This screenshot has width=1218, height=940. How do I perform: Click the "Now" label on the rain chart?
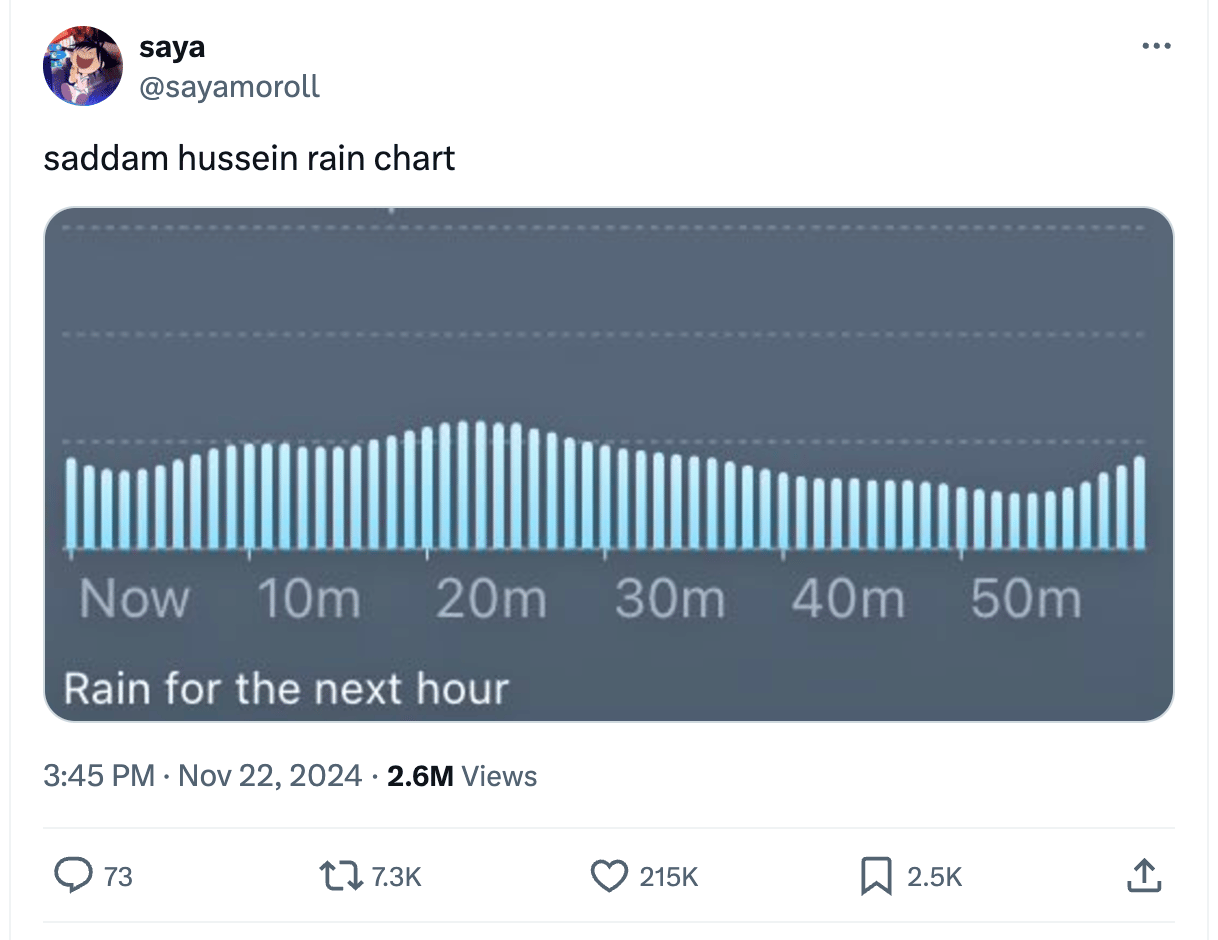pyautogui.click(x=134, y=600)
